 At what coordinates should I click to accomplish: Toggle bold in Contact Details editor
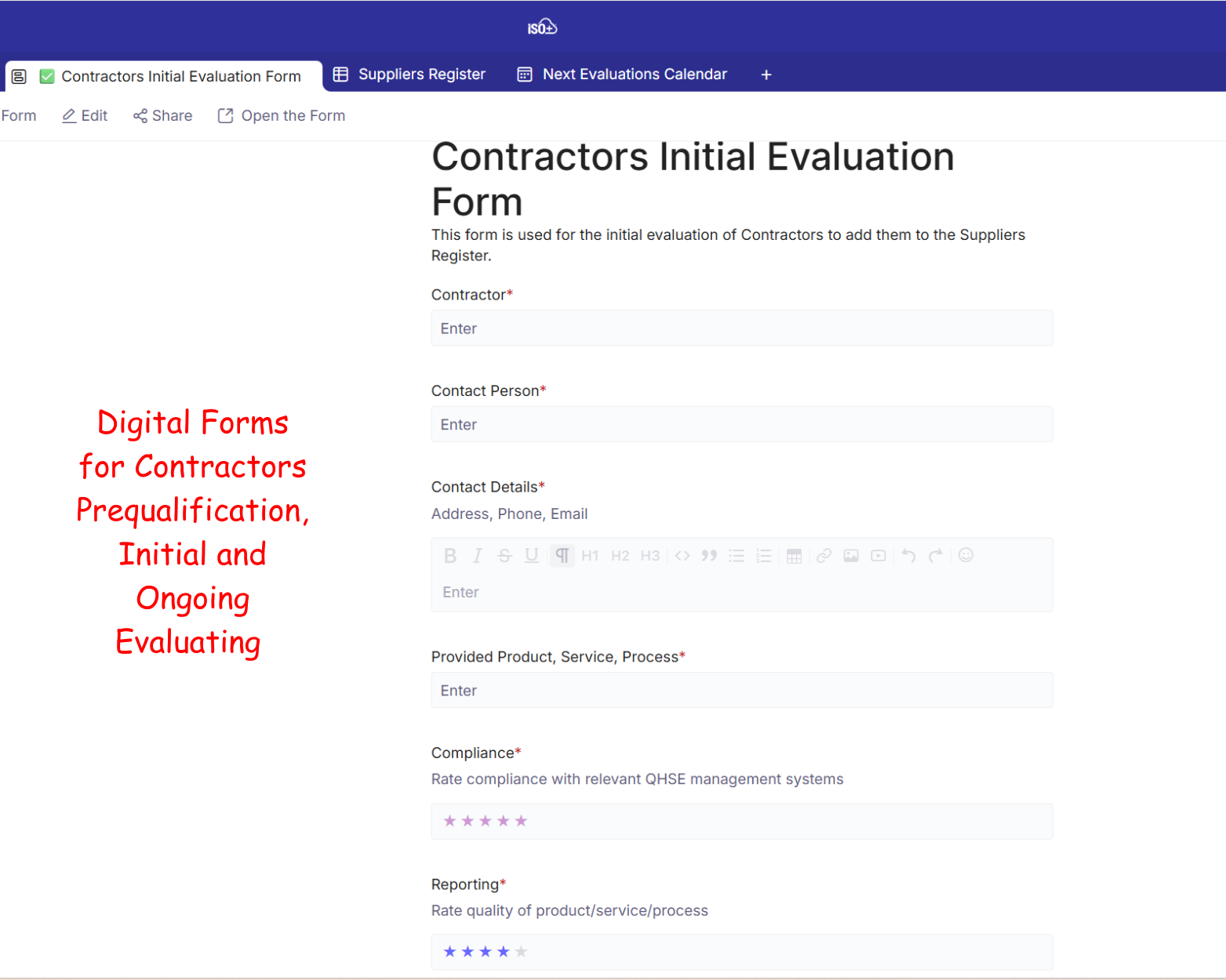pyautogui.click(x=450, y=556)
